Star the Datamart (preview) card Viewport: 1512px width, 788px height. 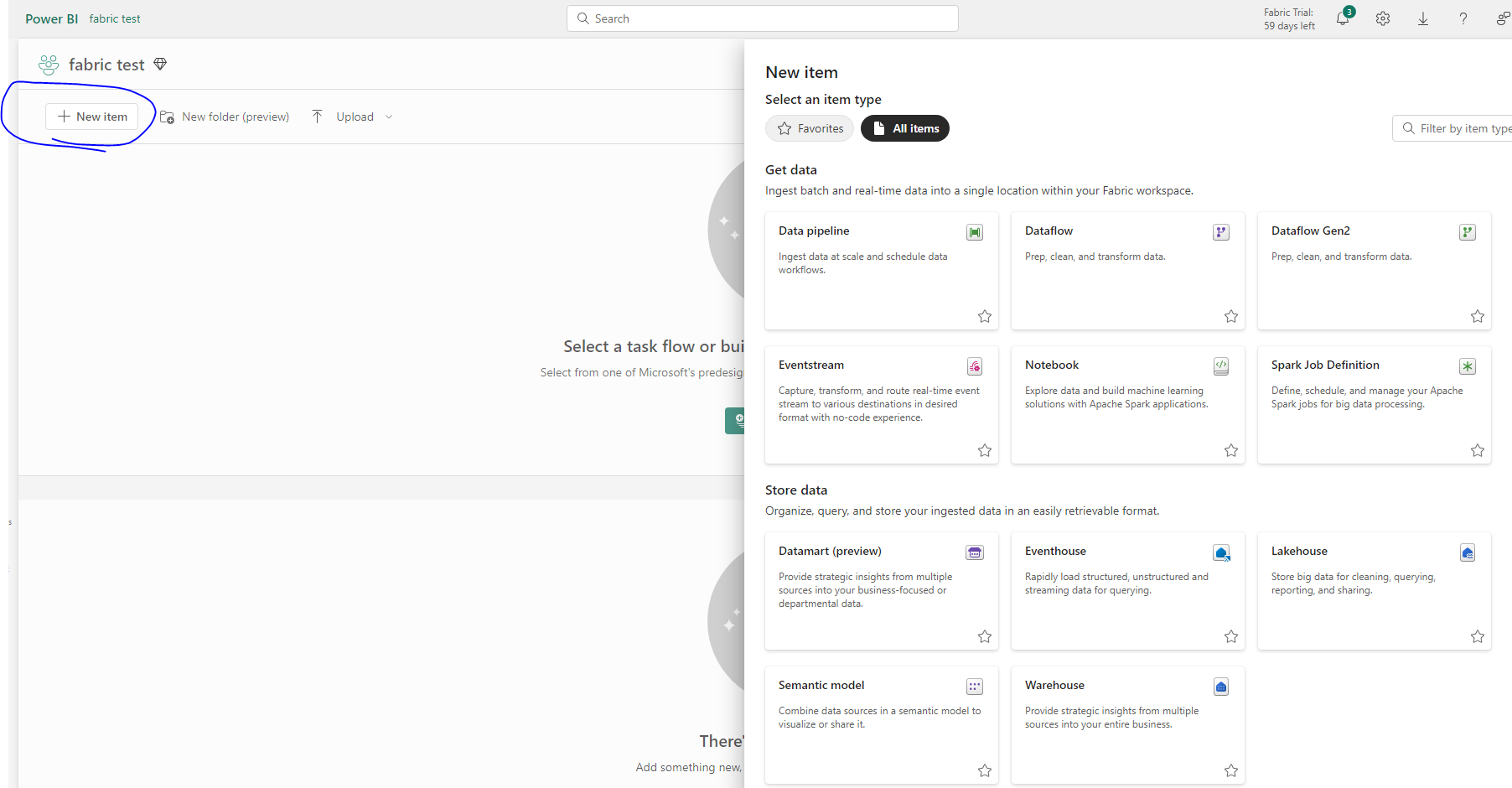(x=985, y=636)
